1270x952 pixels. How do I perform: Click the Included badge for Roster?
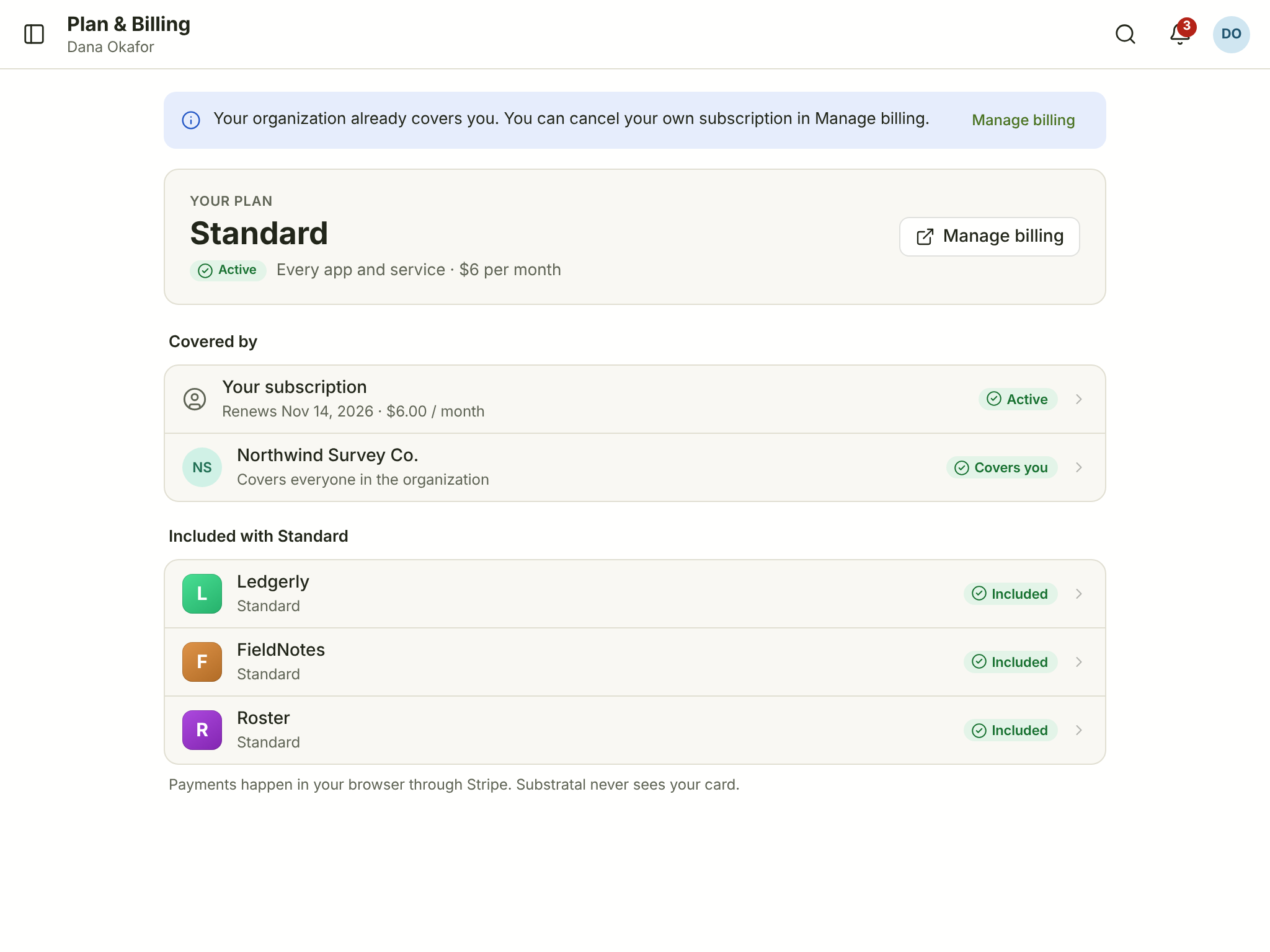point(1011,730)
